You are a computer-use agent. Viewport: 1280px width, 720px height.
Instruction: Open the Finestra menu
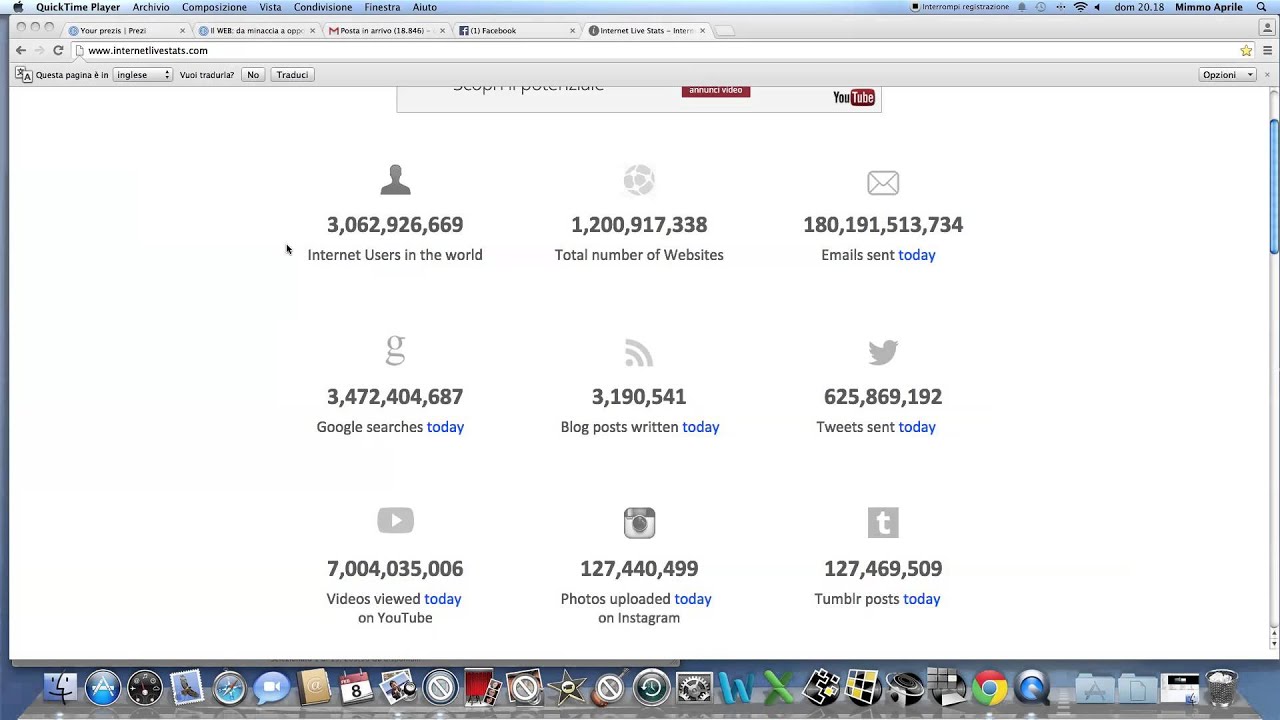coord(382,7)
